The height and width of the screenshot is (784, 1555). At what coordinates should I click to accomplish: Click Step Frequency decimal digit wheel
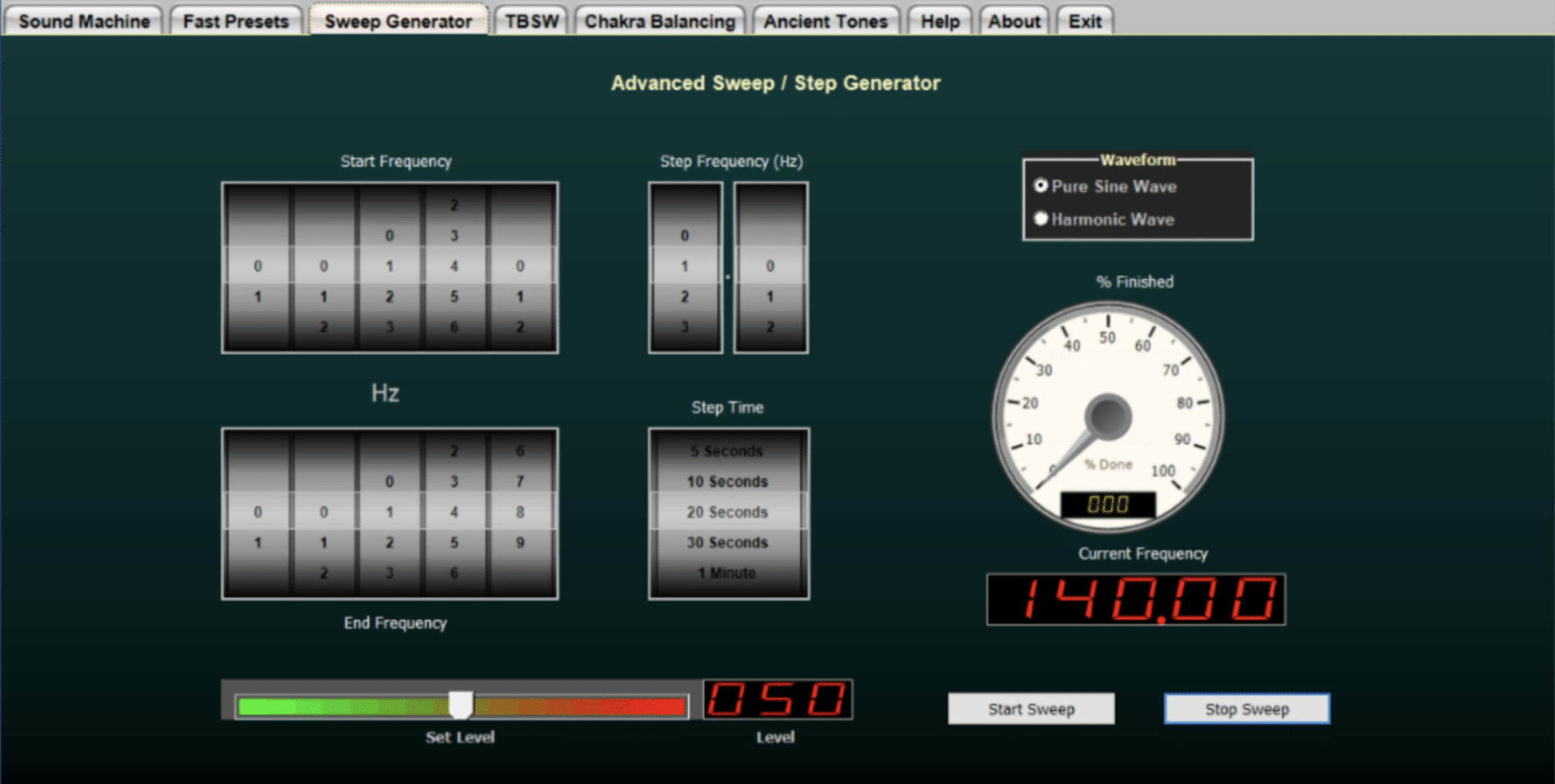771,267
